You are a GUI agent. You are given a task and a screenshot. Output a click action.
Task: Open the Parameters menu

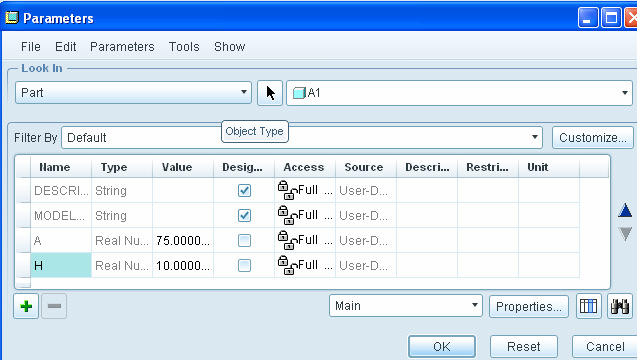pyautogui.click(x=122, y=47)
